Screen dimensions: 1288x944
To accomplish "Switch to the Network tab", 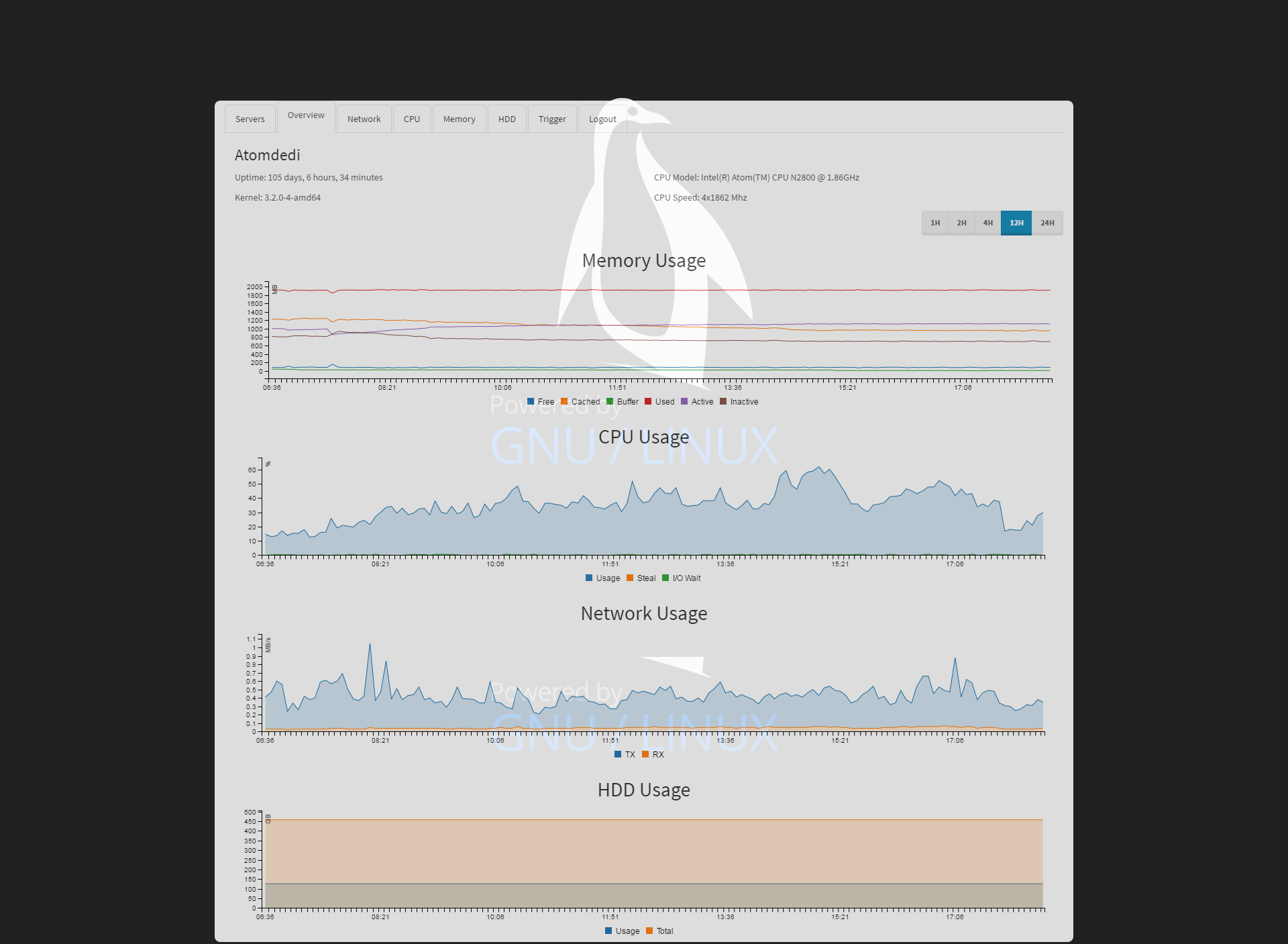I will 364,119.
